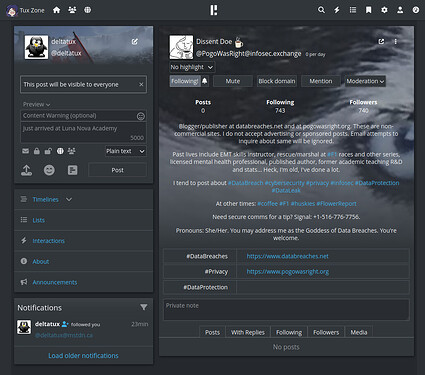This screenshot has width=425, height=375.
Task: Open bookmarks icon in top bar
Action: pyautogui.click(x=368, y=10)
